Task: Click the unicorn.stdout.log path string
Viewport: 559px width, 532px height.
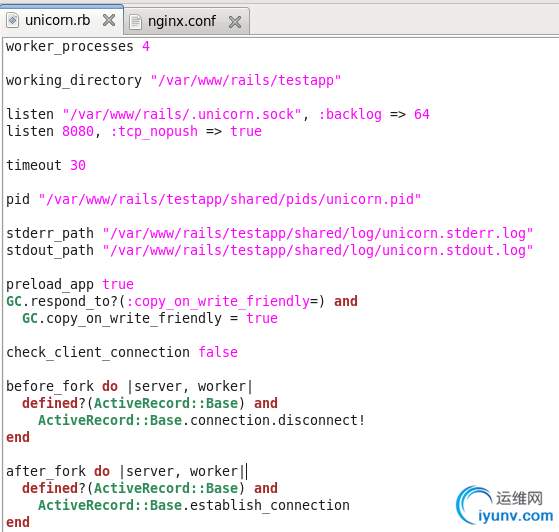Action: pos(318,250)
